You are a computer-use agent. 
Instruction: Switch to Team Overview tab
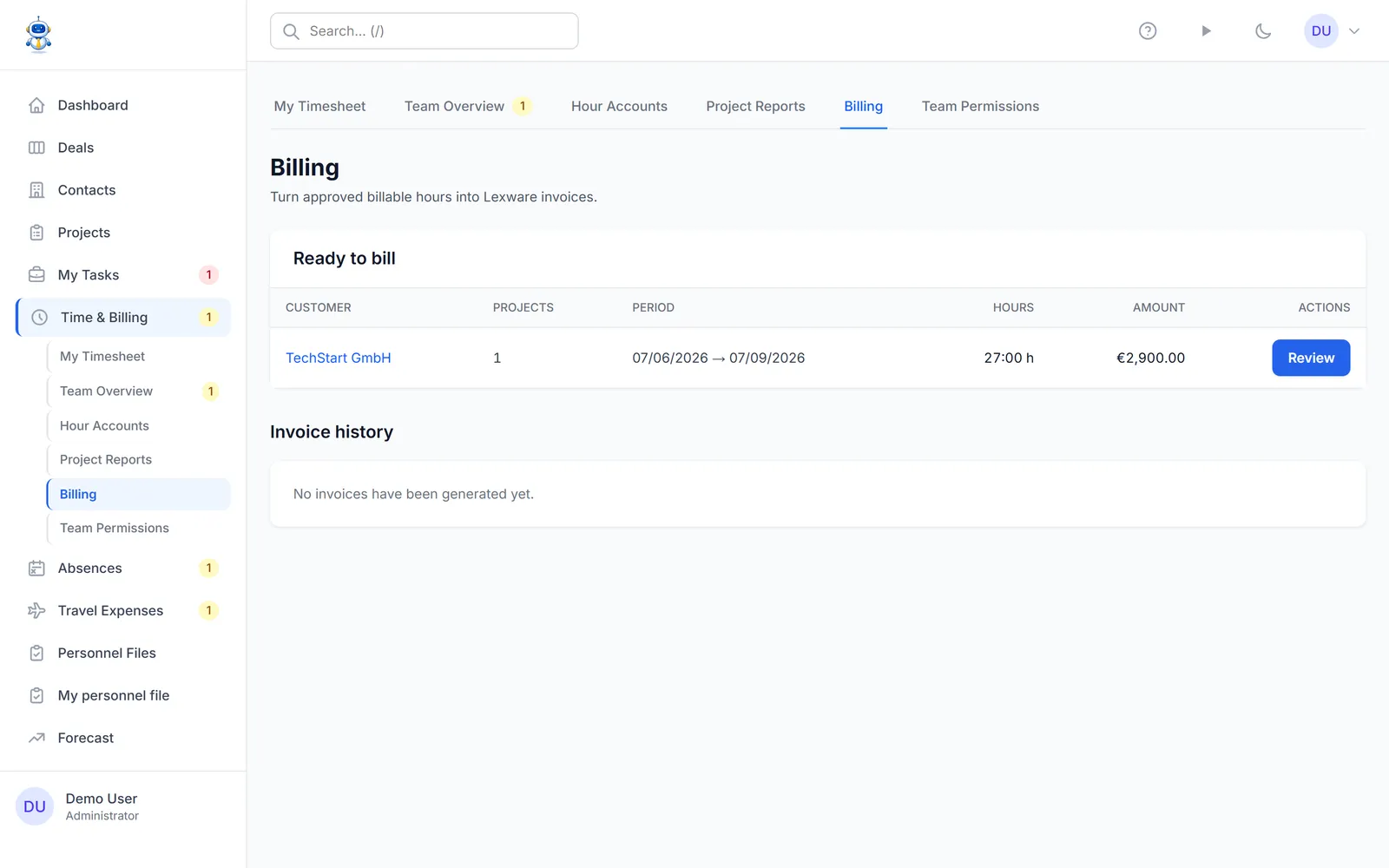click(467, 106)
